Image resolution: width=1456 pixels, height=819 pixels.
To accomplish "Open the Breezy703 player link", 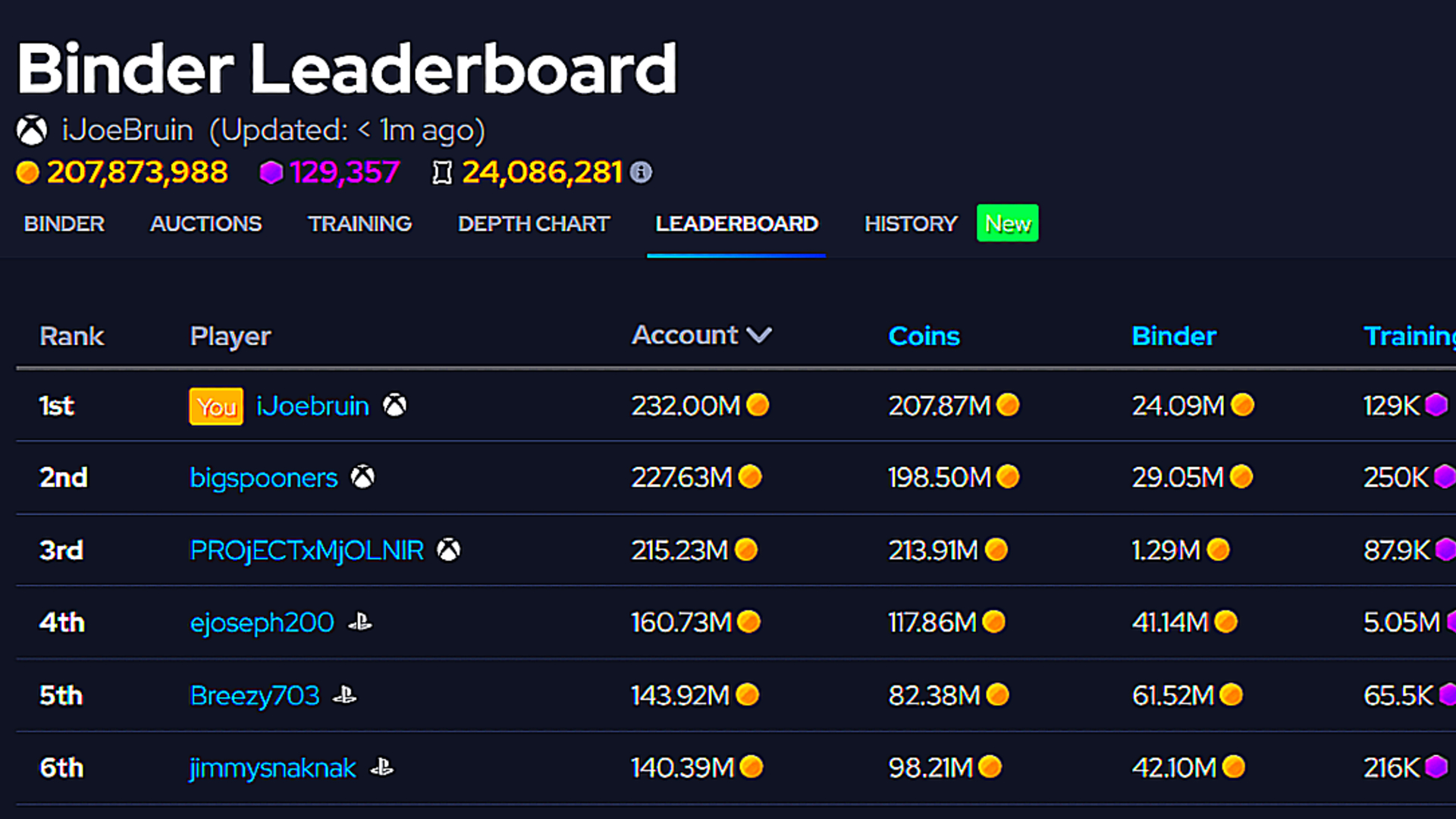I will click(x=255, y=695).
